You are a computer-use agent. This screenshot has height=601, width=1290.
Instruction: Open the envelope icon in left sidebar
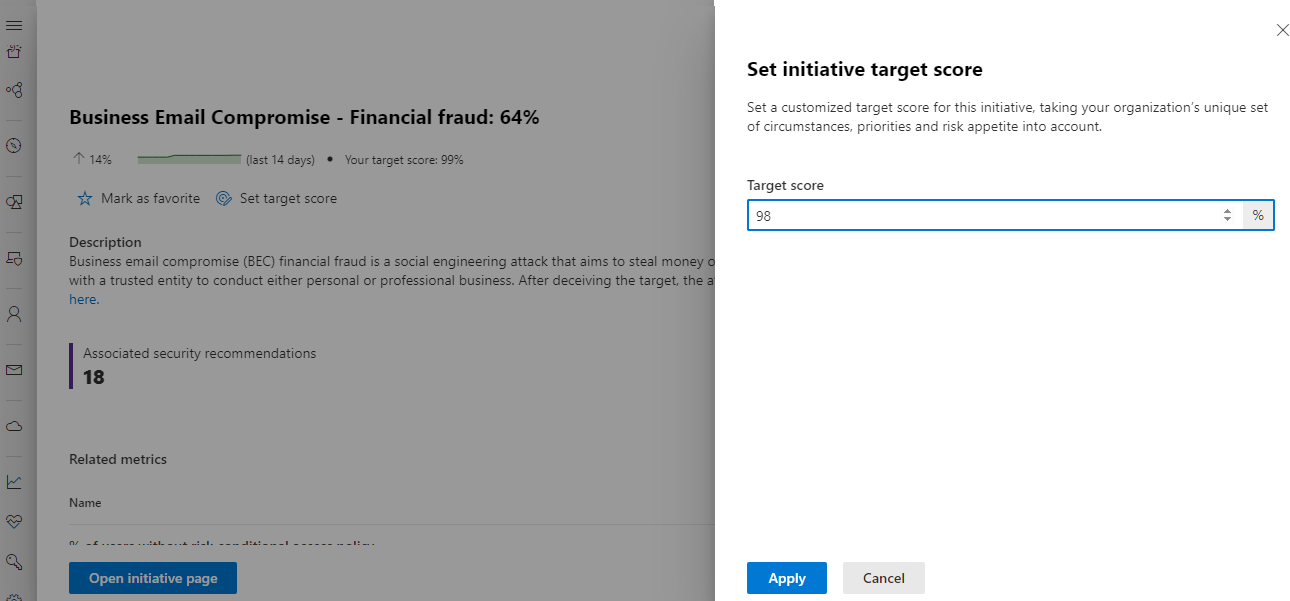pos(14,370)
